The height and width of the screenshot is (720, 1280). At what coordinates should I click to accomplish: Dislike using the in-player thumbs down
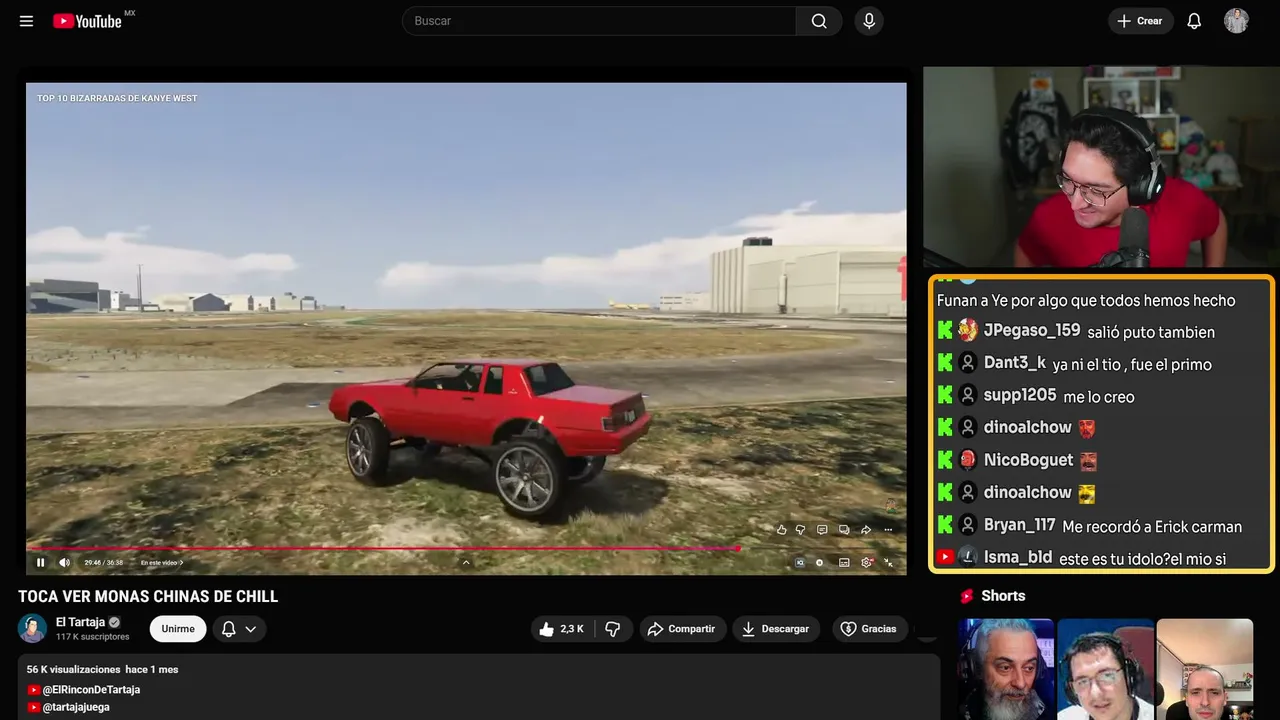click(800, 530)
